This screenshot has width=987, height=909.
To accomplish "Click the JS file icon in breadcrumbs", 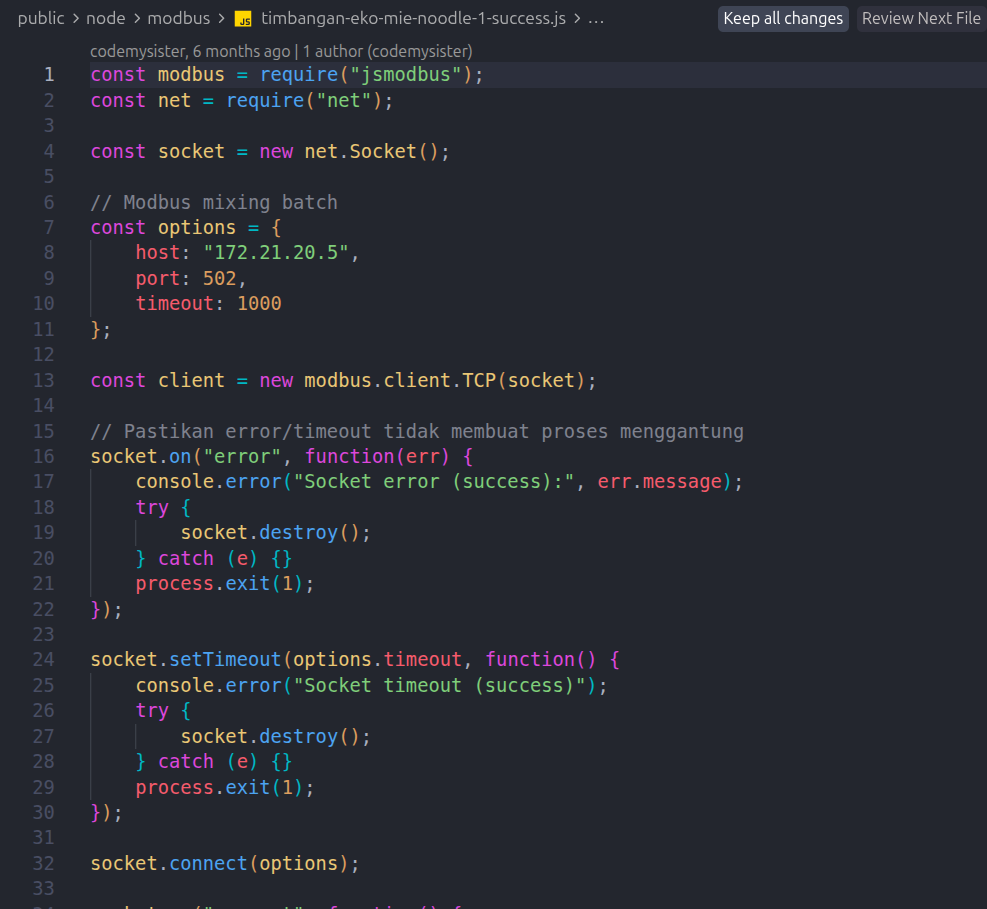I will coord(243,19).
